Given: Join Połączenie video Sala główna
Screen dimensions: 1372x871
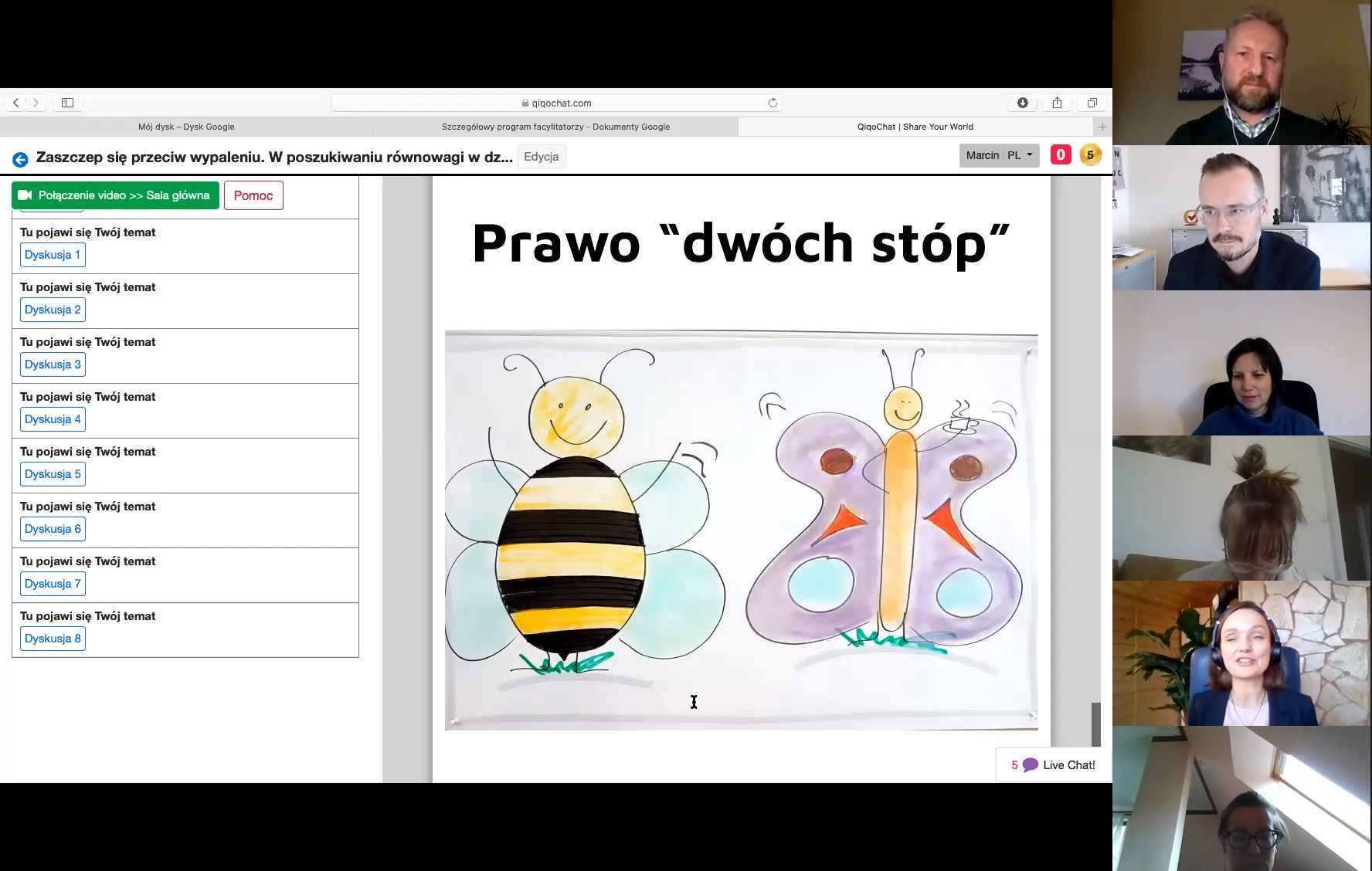Looking at the screenshot, I should click(115, 195).
